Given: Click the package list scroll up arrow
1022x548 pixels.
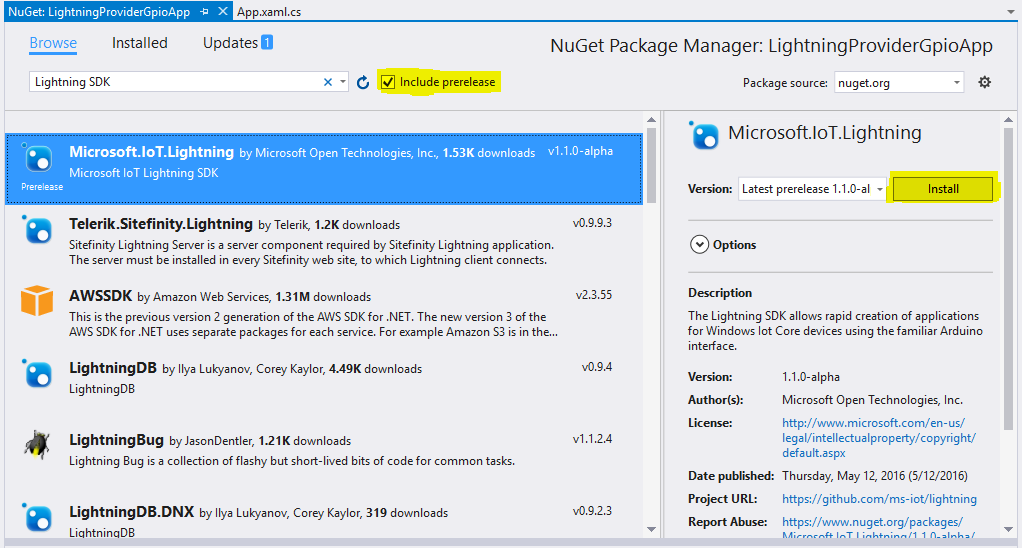Looking at the screenshot, I should (x=651, y=120).
